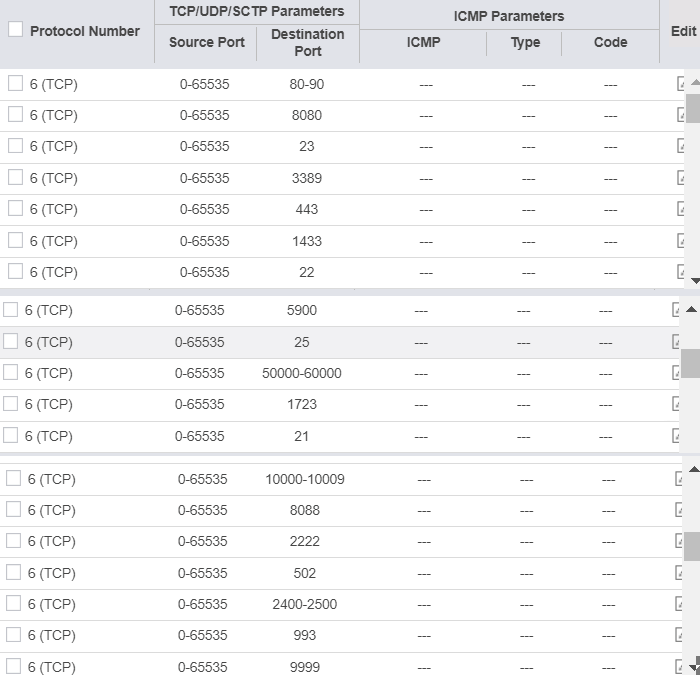700x686 pixels.
Task: Select the checkbox for port 23 rule
Action: [15, 146]
